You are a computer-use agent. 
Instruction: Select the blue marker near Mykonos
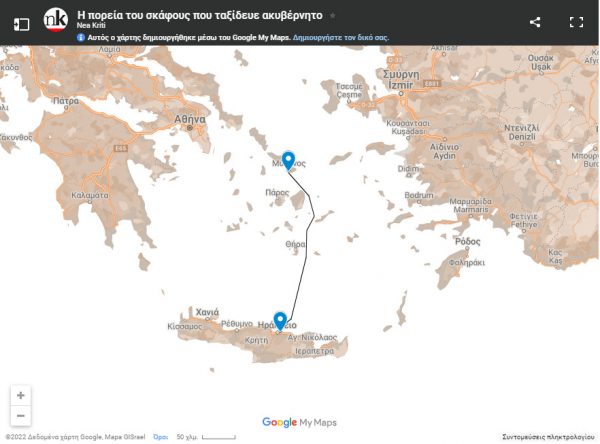coord(288,160)
